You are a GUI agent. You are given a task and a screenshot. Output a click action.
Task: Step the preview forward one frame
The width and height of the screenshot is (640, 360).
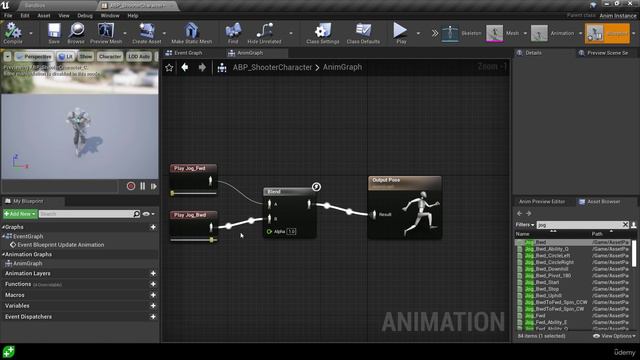(x=153, y=186)
